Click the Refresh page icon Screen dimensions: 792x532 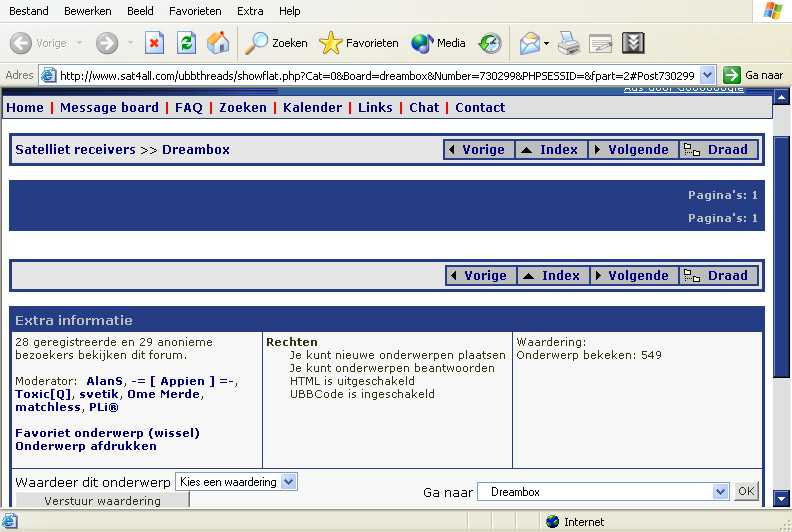click(186, 43)
